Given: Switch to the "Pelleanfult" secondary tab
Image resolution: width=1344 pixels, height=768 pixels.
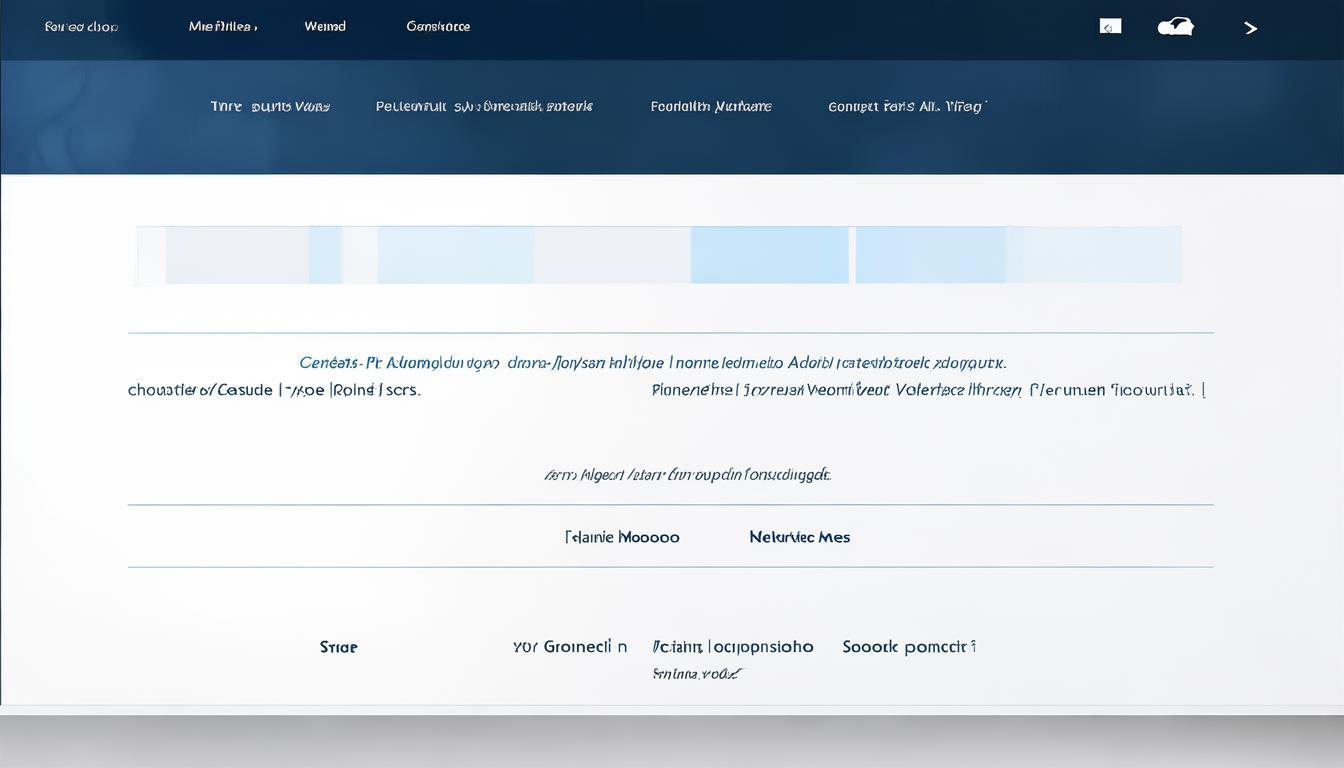Looking at the screenshot, I should [484, 106].
